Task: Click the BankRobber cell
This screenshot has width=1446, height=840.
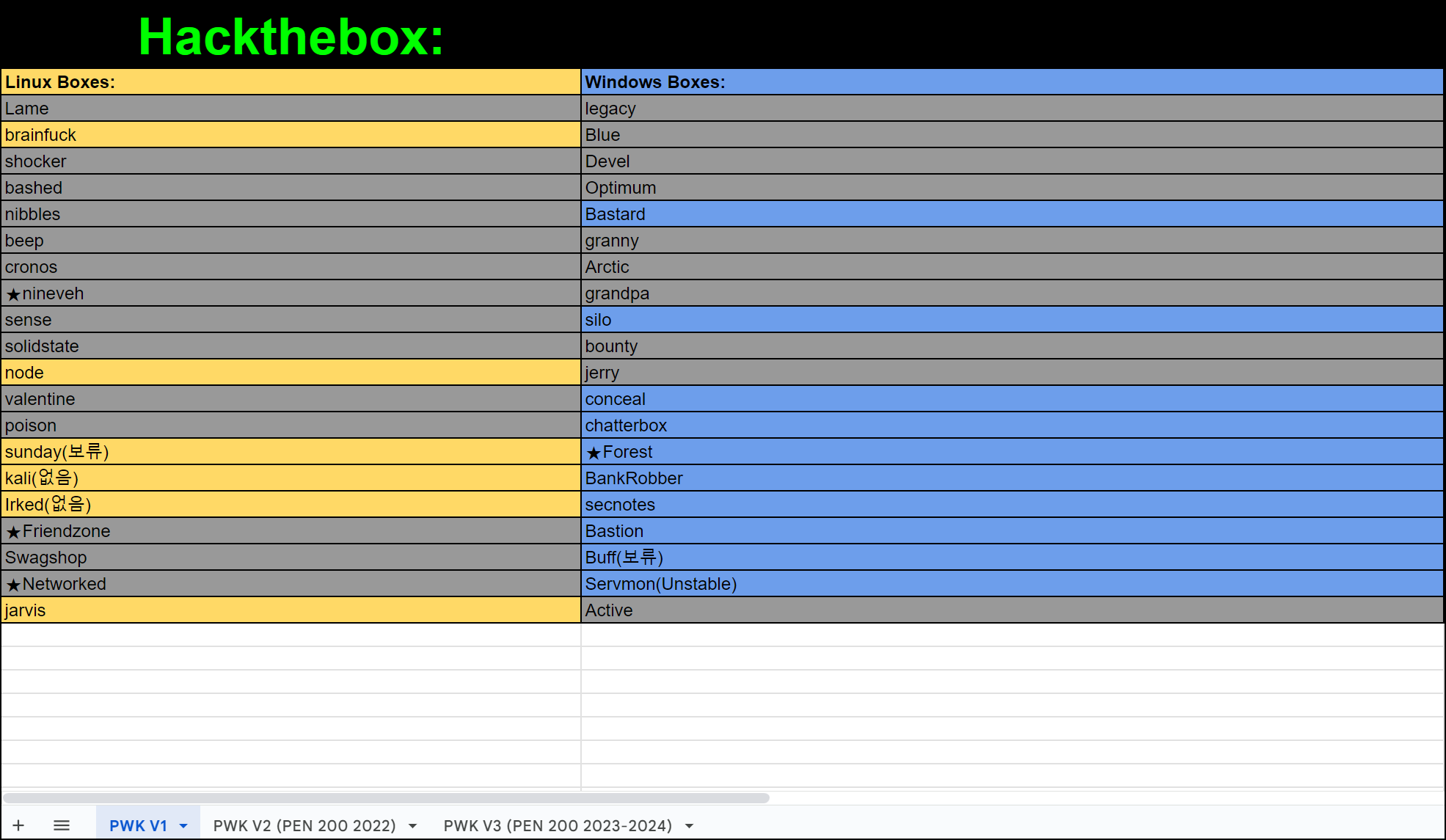Action: [1012, 478]
